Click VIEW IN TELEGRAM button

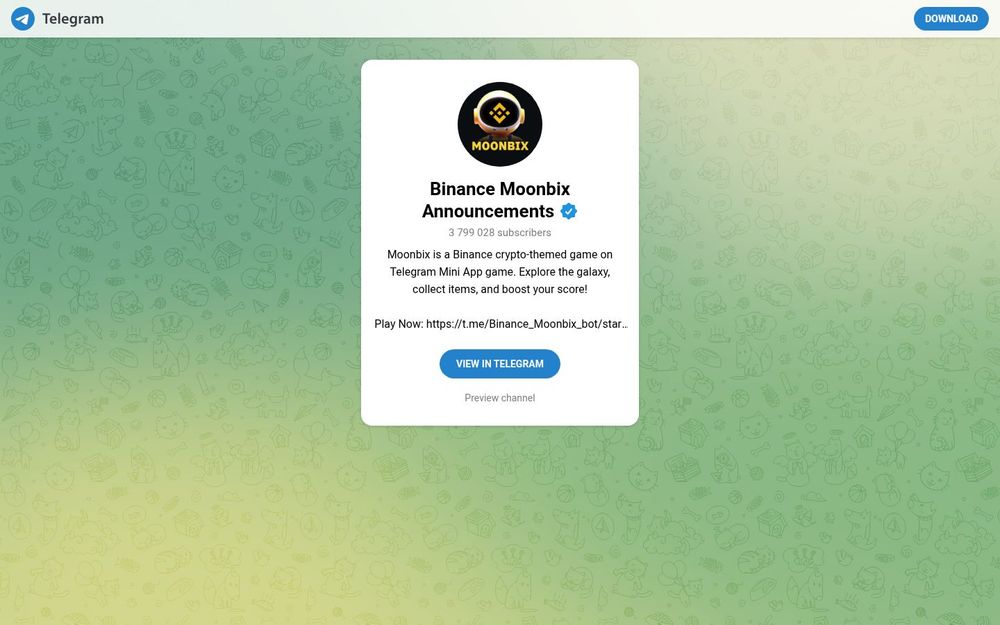500,364
